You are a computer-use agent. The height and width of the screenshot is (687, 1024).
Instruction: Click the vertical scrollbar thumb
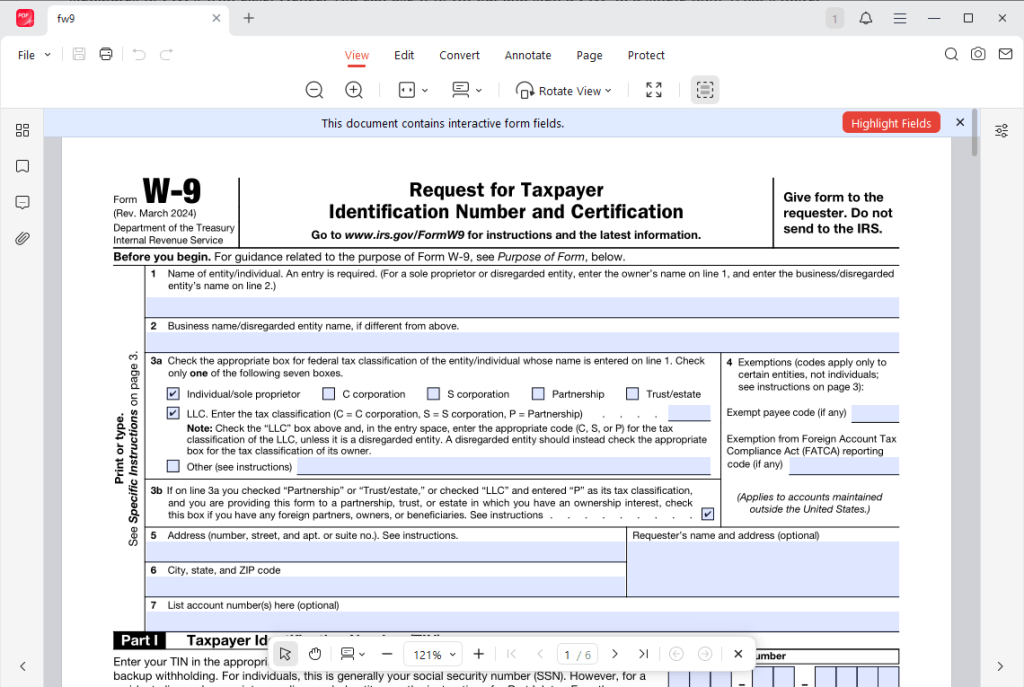[x=974, y=132]
